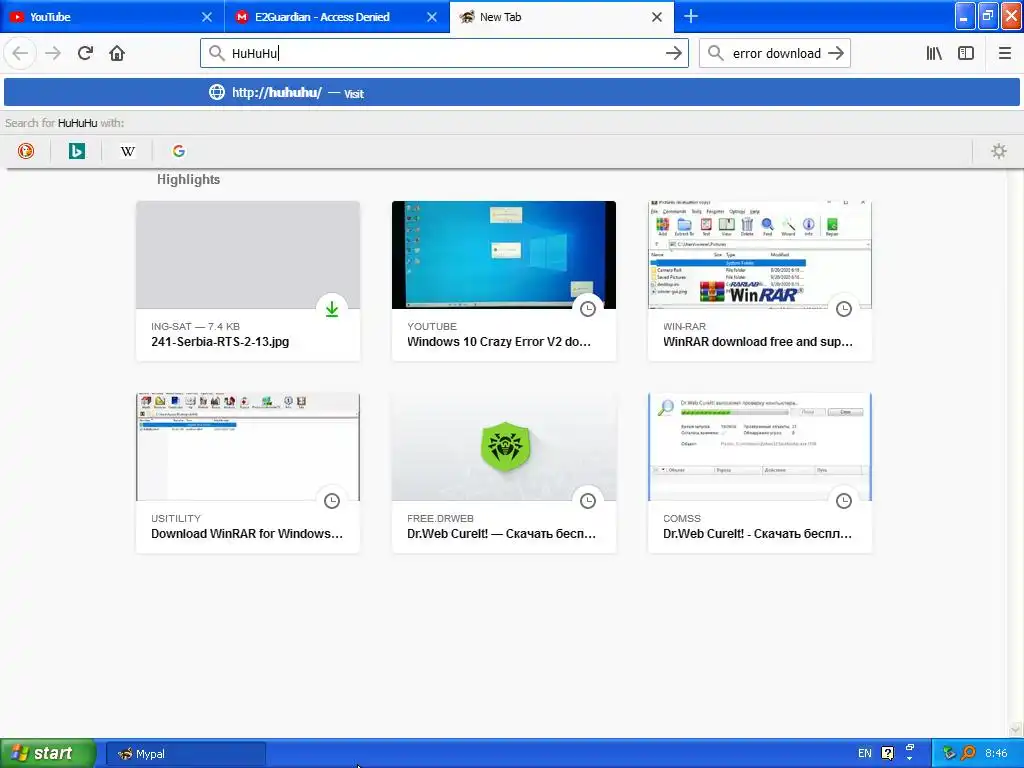This screenshot has height=768, width=1024.
Task: Submit the 'error download' search arrow
Action: point(836,54)
